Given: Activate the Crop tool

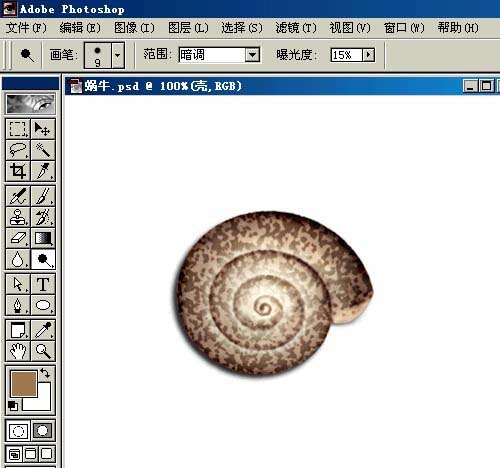Looking at the screenshot, I should tap(18, 171).
